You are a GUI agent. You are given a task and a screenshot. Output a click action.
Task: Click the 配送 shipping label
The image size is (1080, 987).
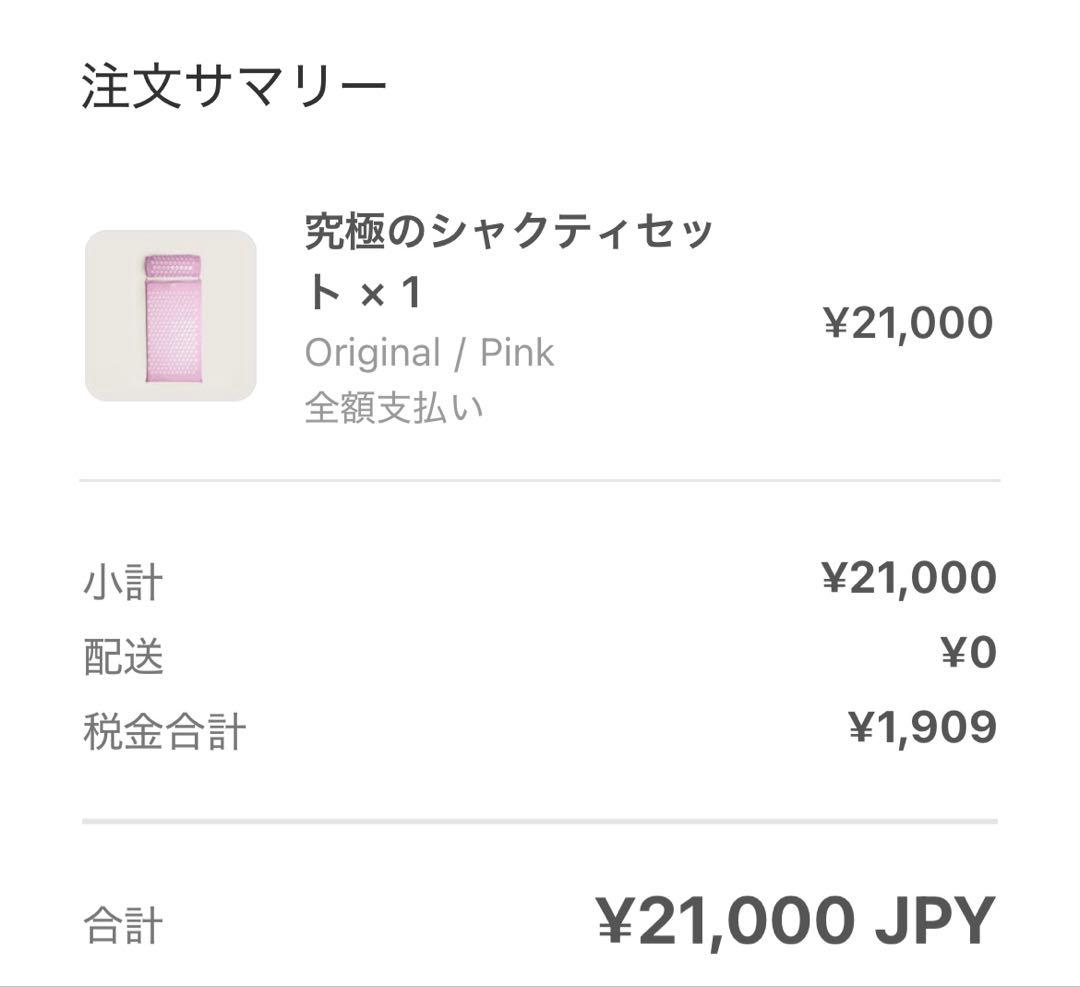tap(123, 657)
